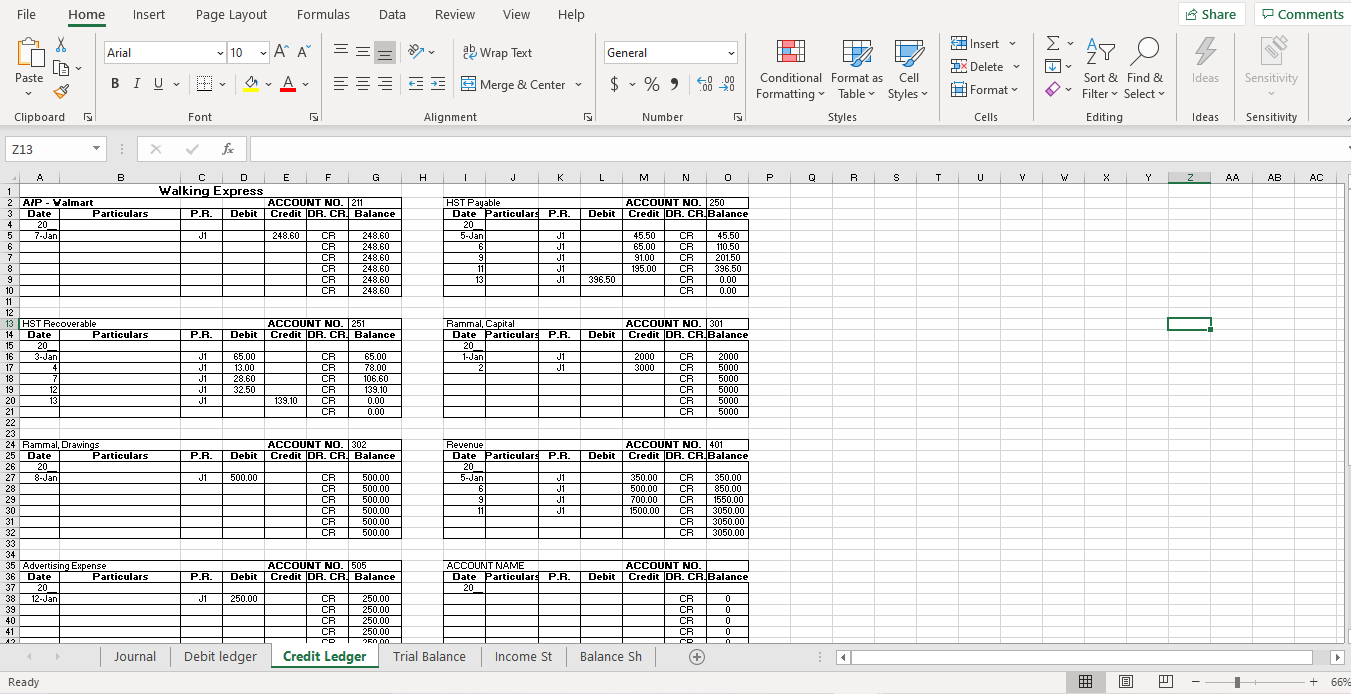Apply italic formatting
Viewport: 1351px width, 694px height.
click(x=136, y=83)
